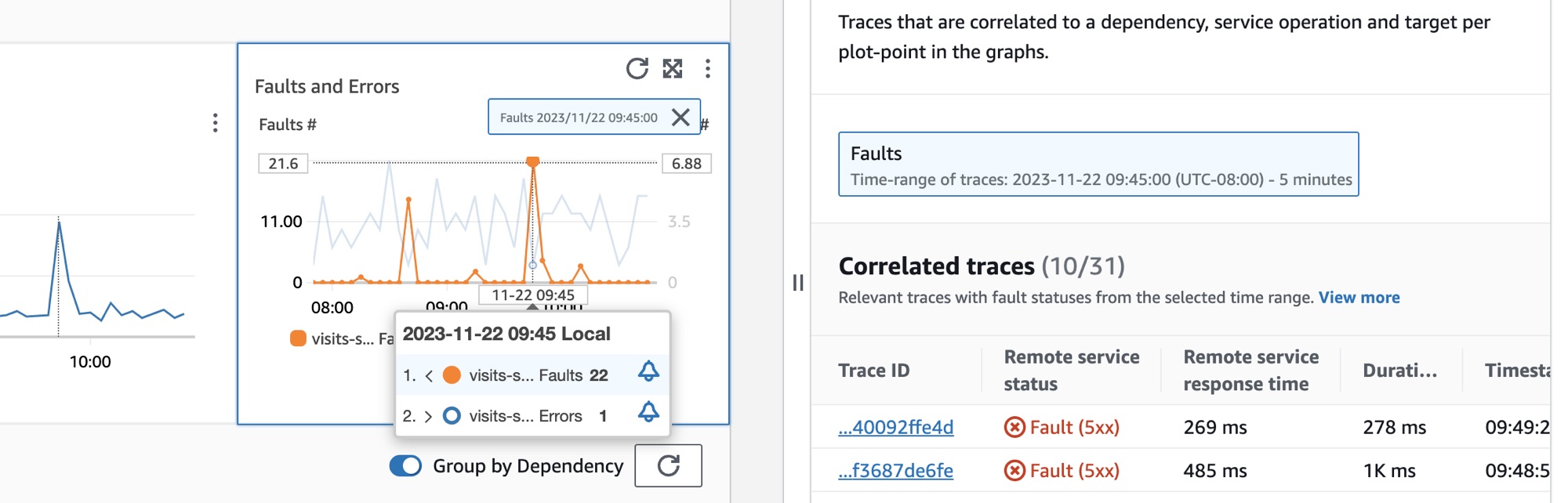Viewport: 1568px width, 503px height.
Task: Click the vertical ellipsis left of the chart
Action: pyautogui.click(x=215, y=122)
